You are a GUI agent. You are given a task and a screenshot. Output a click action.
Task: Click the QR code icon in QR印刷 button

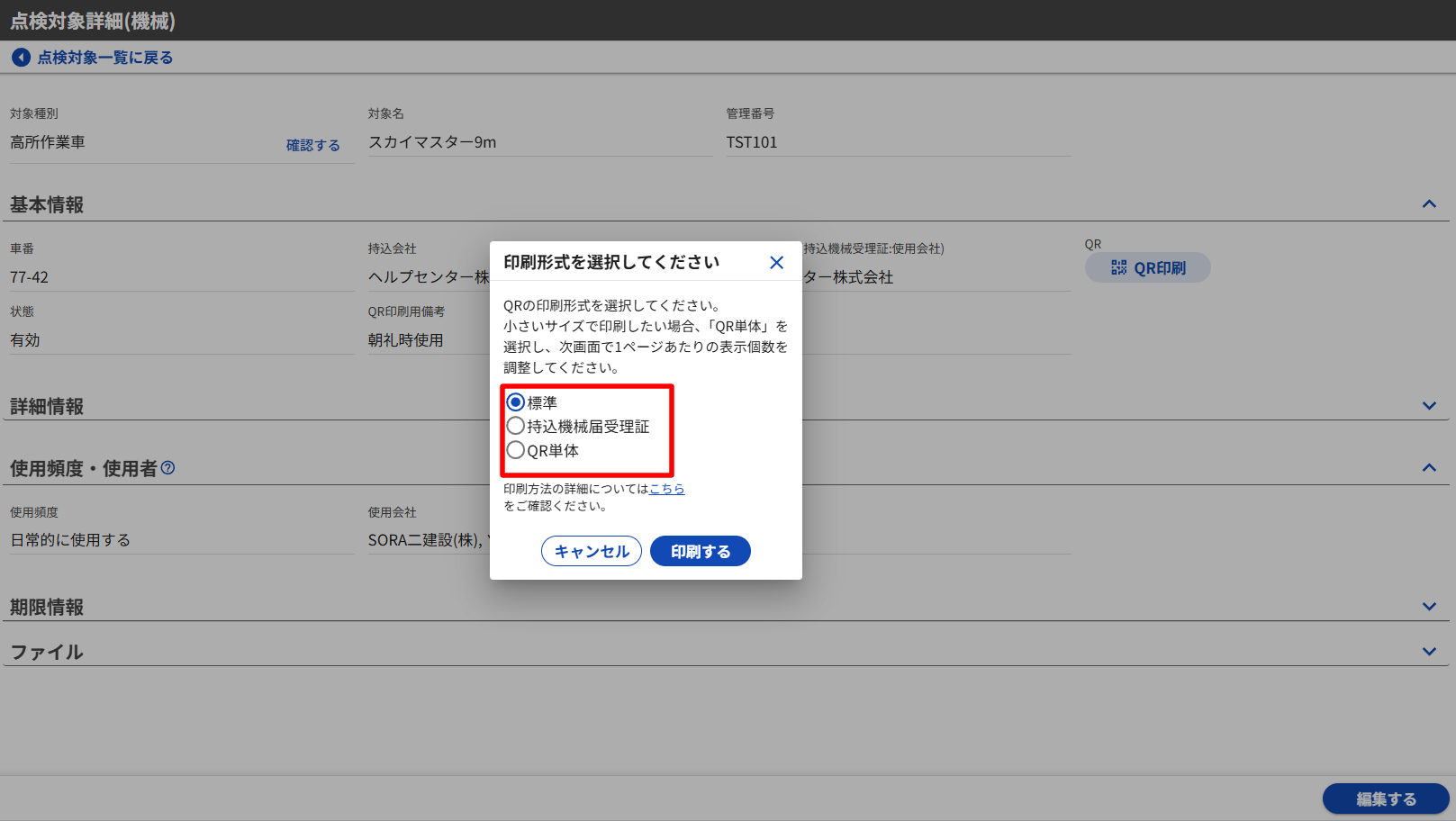[1118, 267]
